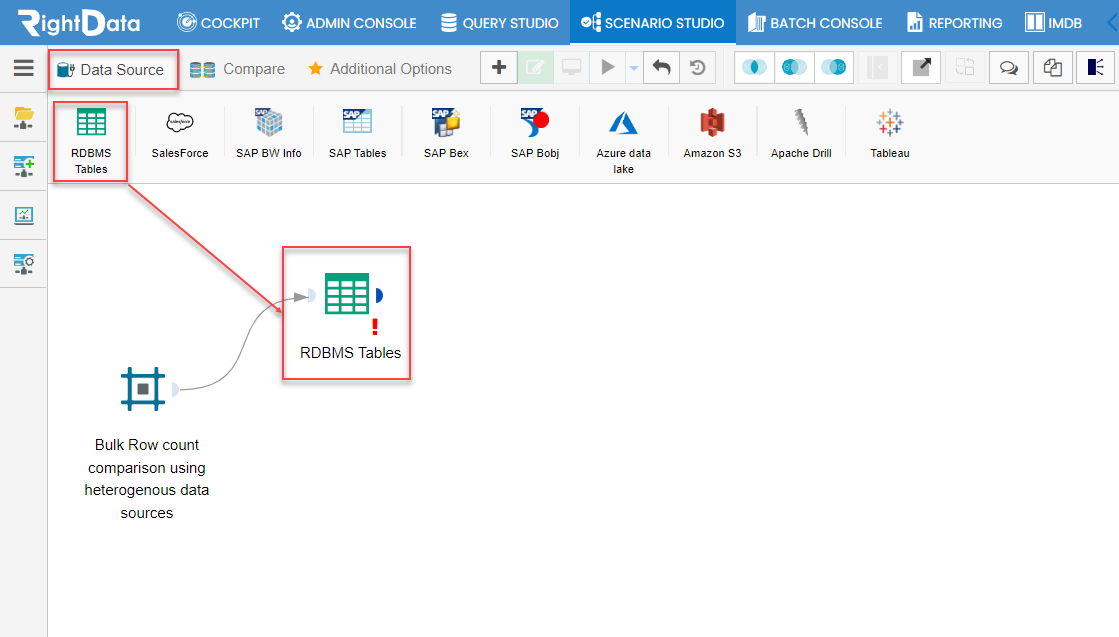This screenshot has width=1119, height=637.
Task: Click the output port of RDBMS Tables node
Action: click(x=379, y=295)
